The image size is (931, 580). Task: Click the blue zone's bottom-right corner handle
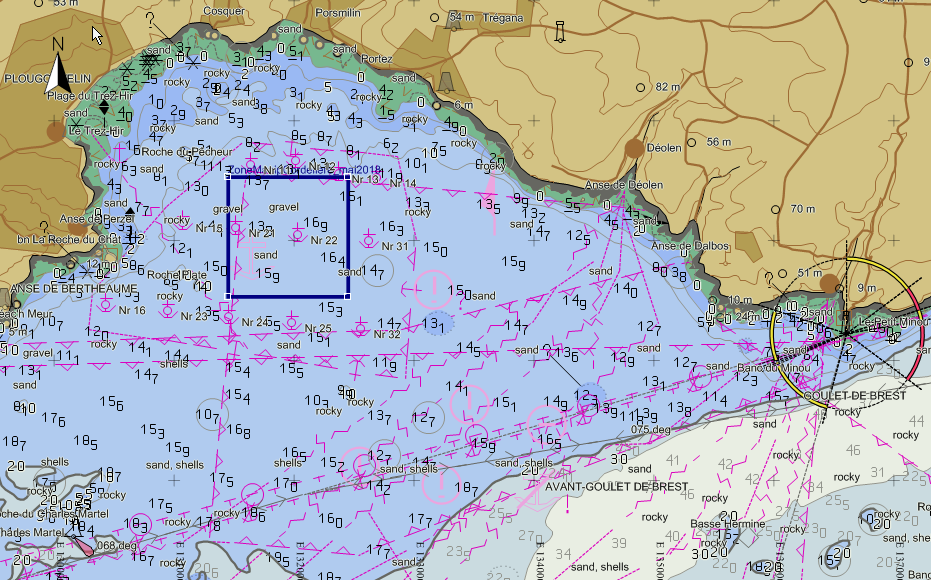pos(348,295)
